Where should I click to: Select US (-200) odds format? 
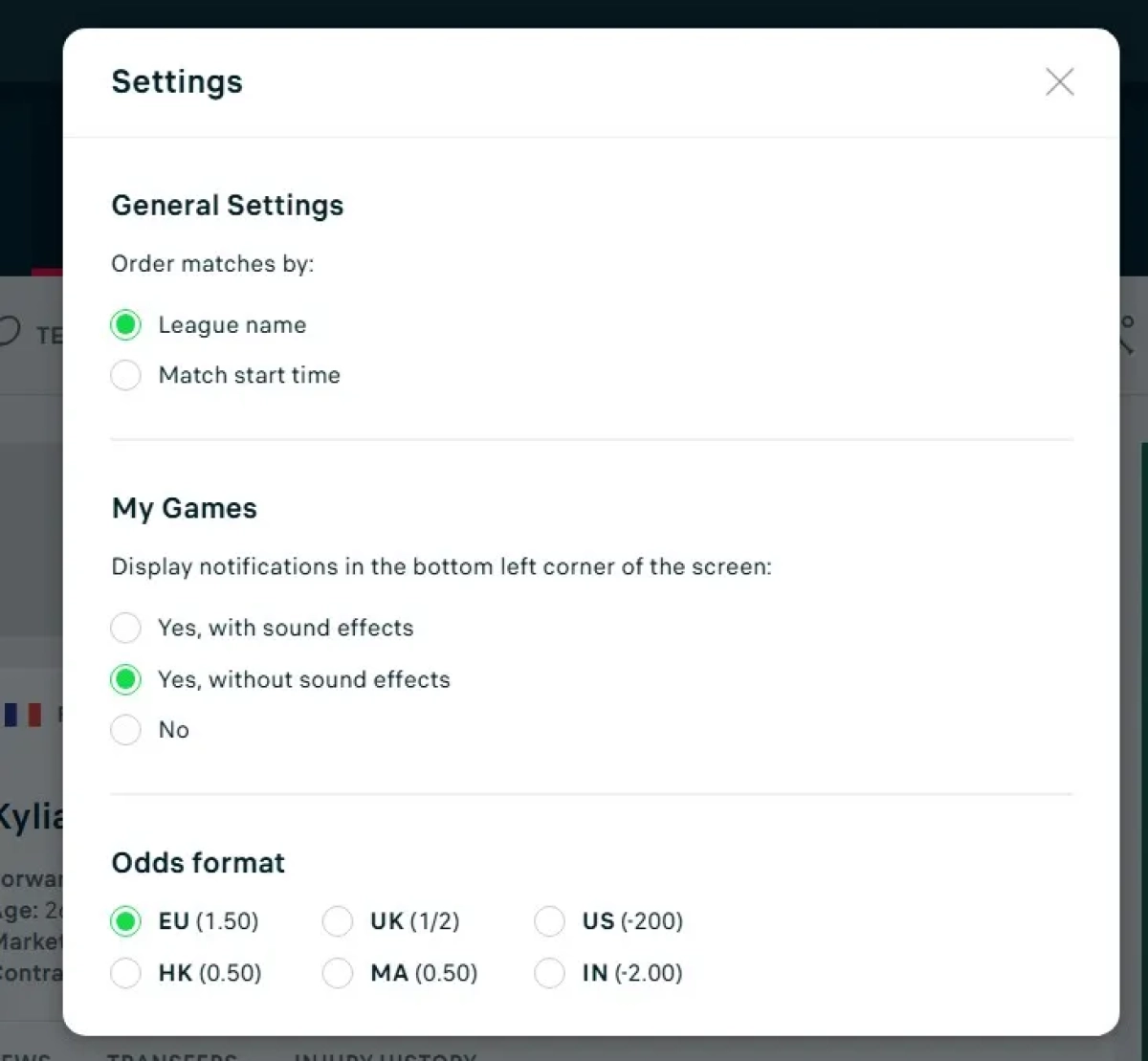[549, 921]
